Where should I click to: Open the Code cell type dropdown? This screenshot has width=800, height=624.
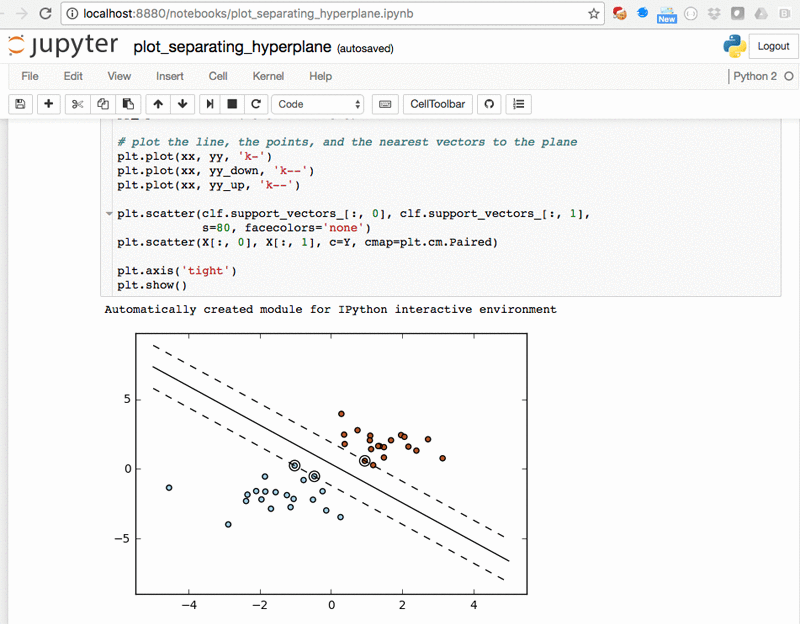[x=317, y=104]
